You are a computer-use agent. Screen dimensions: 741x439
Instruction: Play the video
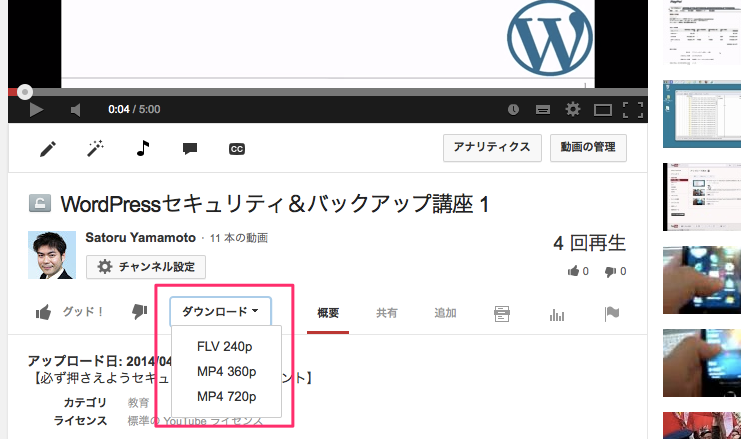point(36,110)
